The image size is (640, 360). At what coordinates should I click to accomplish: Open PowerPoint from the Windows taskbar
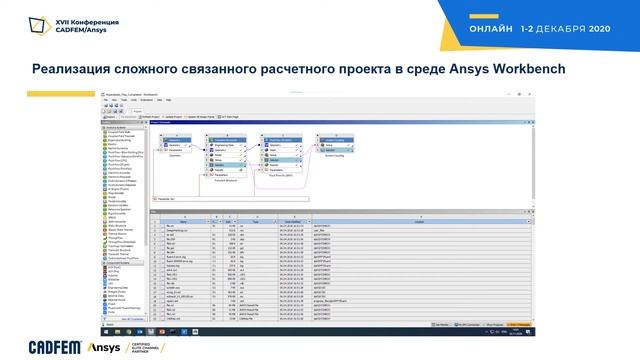point(162,332)
